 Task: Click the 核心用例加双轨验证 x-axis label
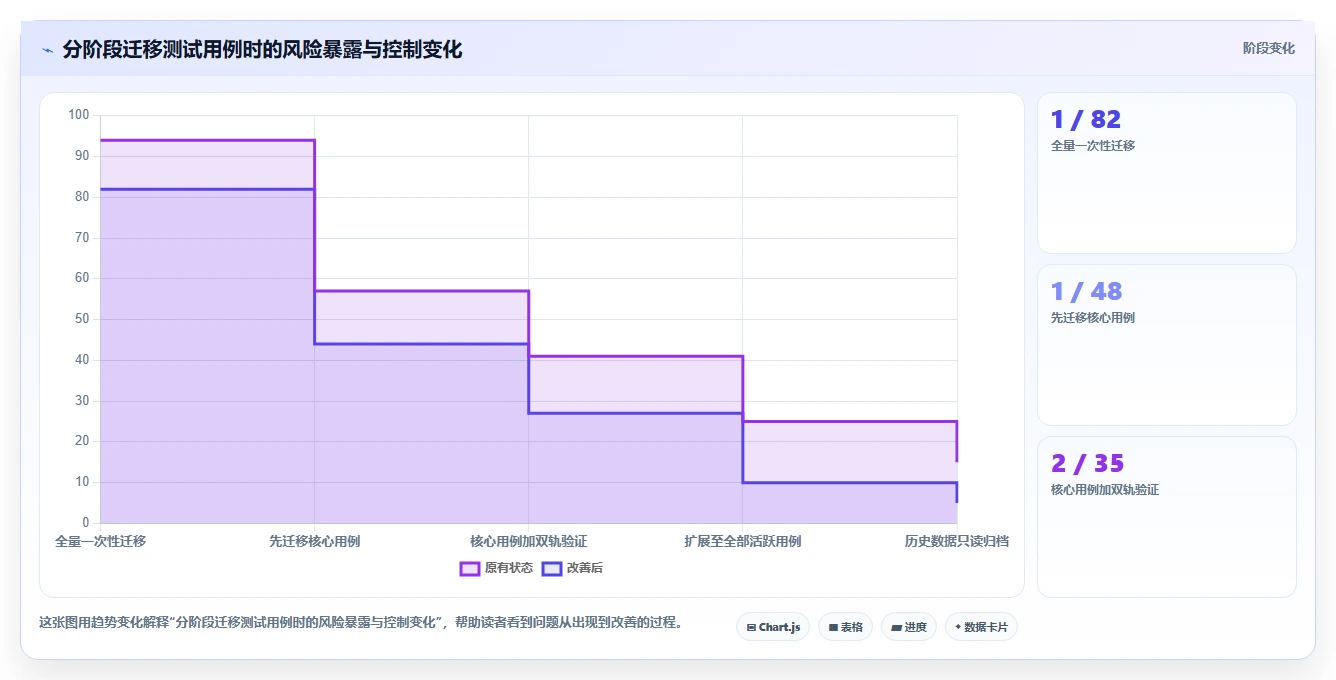tap(528, 541)
